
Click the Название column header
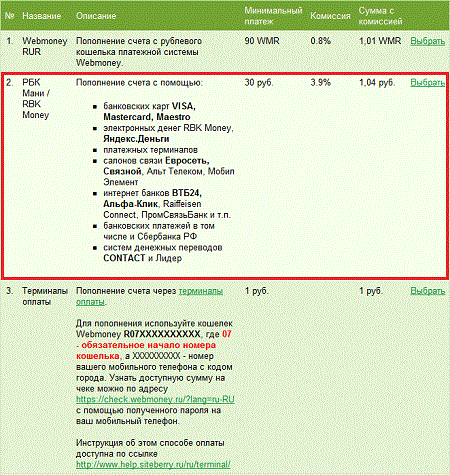coord(42,16)
